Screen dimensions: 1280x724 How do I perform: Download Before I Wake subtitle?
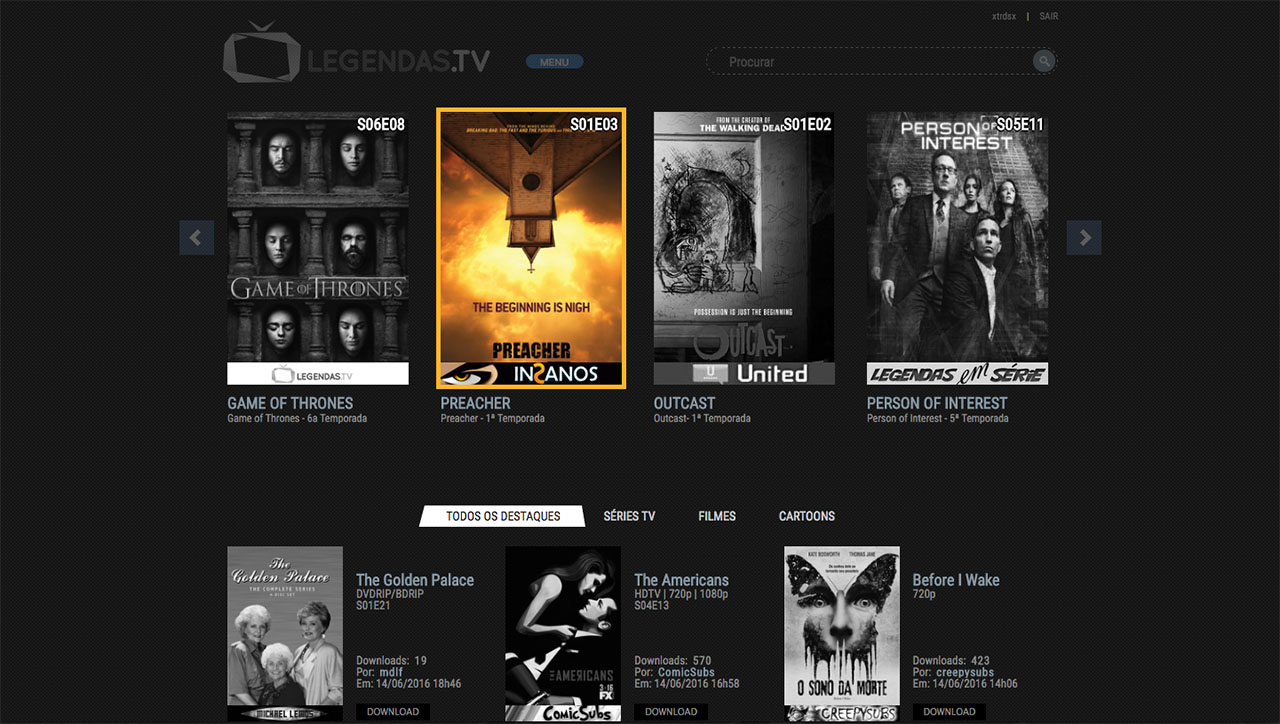click(949, 712)
